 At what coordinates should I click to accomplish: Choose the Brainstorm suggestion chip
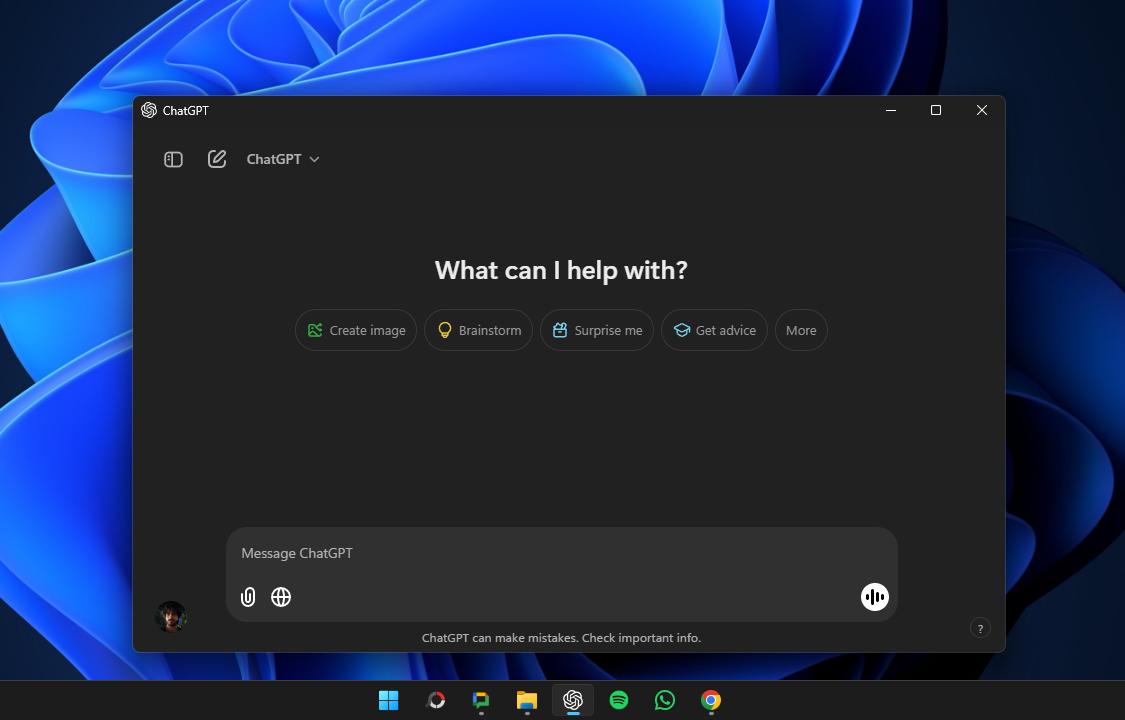click(x=478, y=330)
